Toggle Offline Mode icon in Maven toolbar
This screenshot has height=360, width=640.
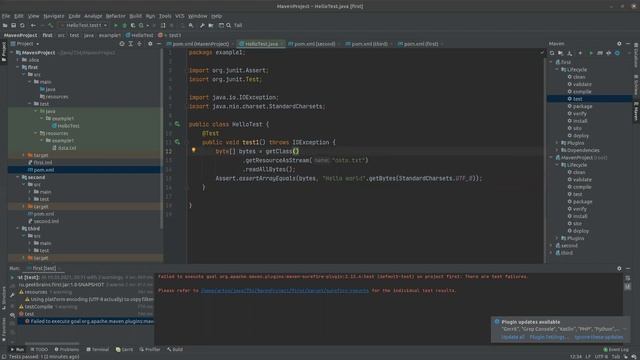point(609,53)
